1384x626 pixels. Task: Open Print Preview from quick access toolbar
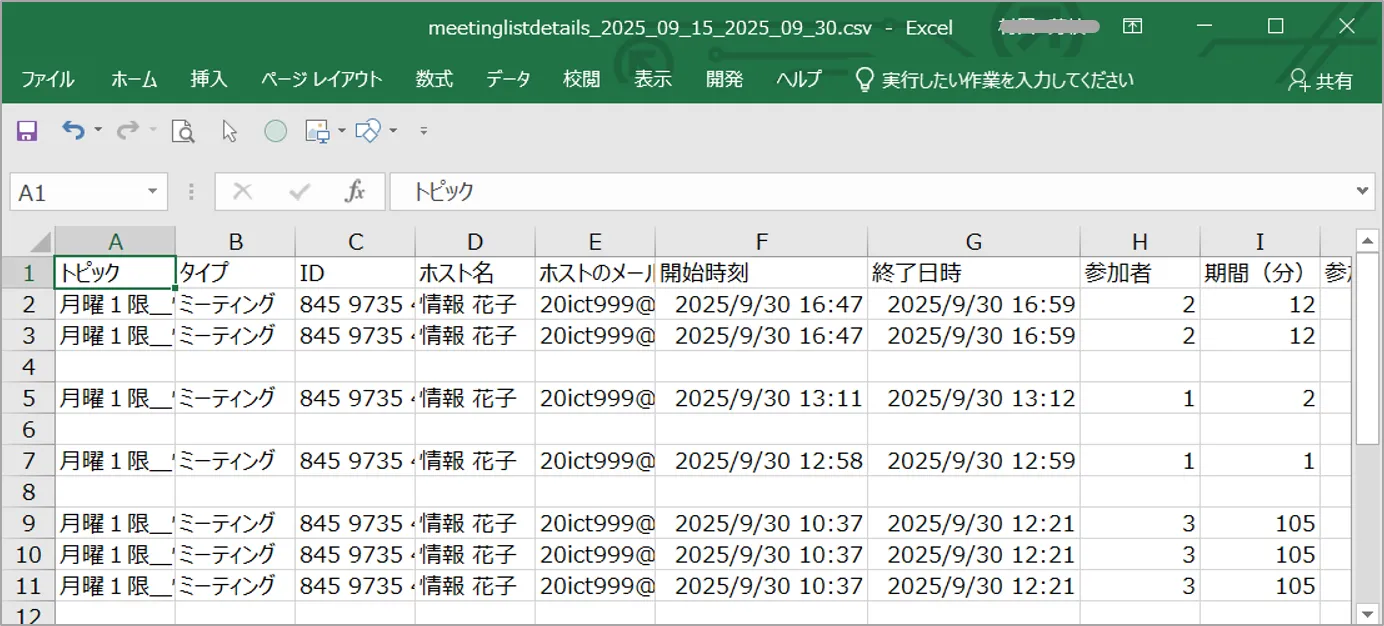[182, 131]
